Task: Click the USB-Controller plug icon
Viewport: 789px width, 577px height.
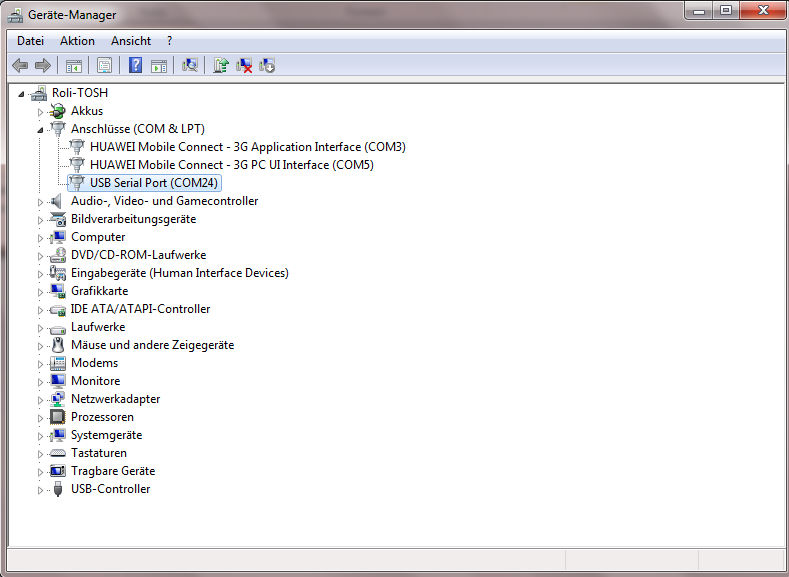Action: (x=58, y=489)
